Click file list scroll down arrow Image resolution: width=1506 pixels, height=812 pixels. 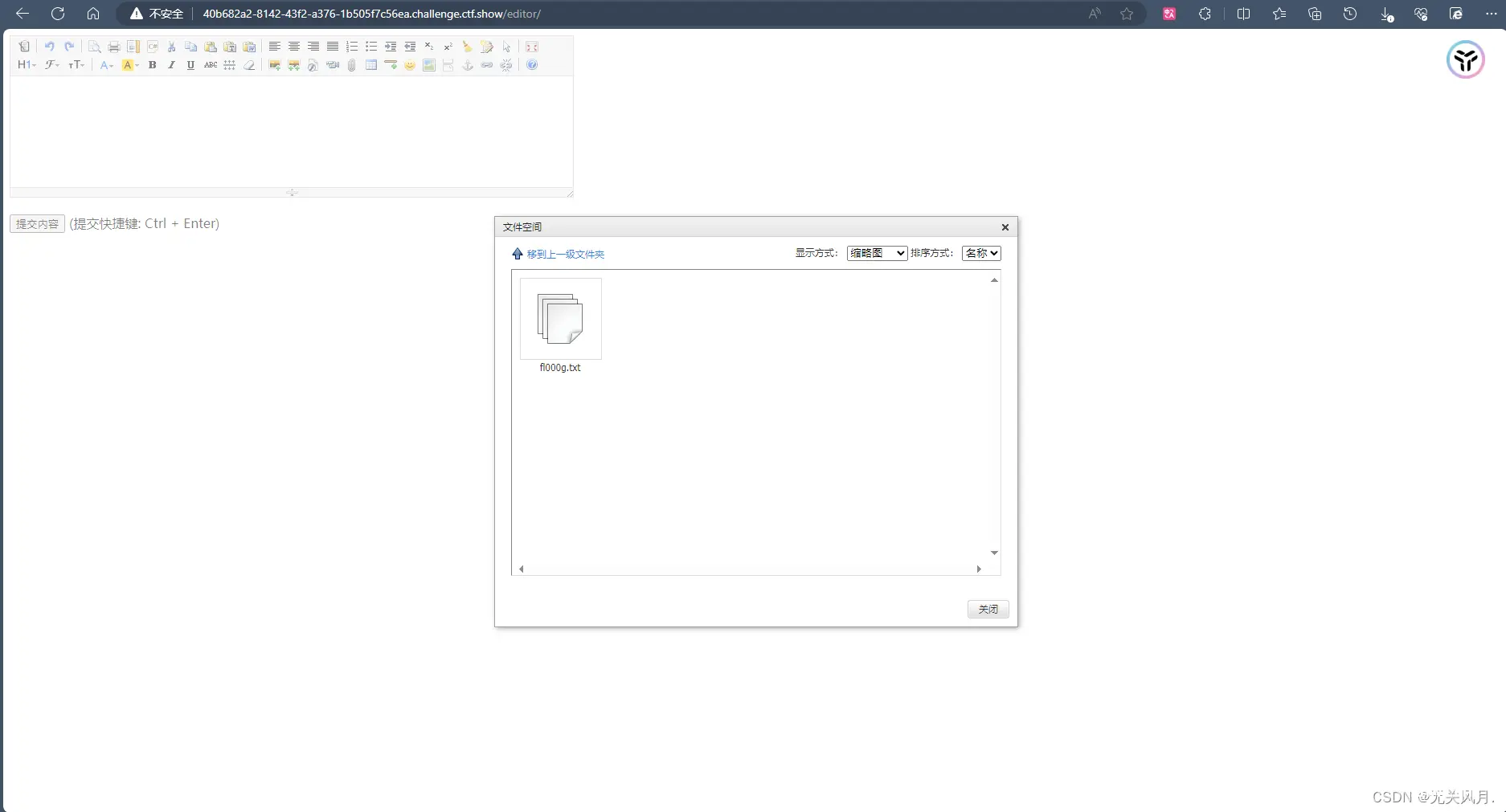click(994, 553)
